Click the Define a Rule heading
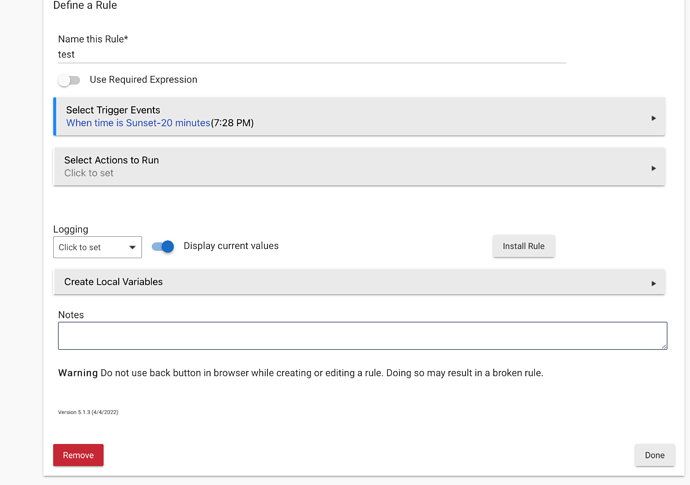Viewport: 690px width, 485px height. point(85,5)
